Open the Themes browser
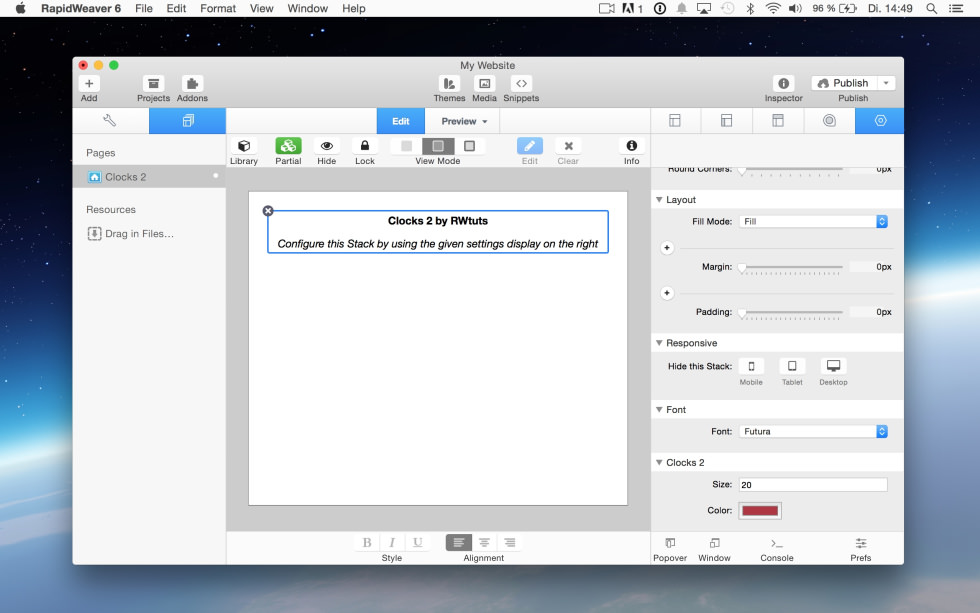This screenshot has width=980, height=613. coord(449,84)
